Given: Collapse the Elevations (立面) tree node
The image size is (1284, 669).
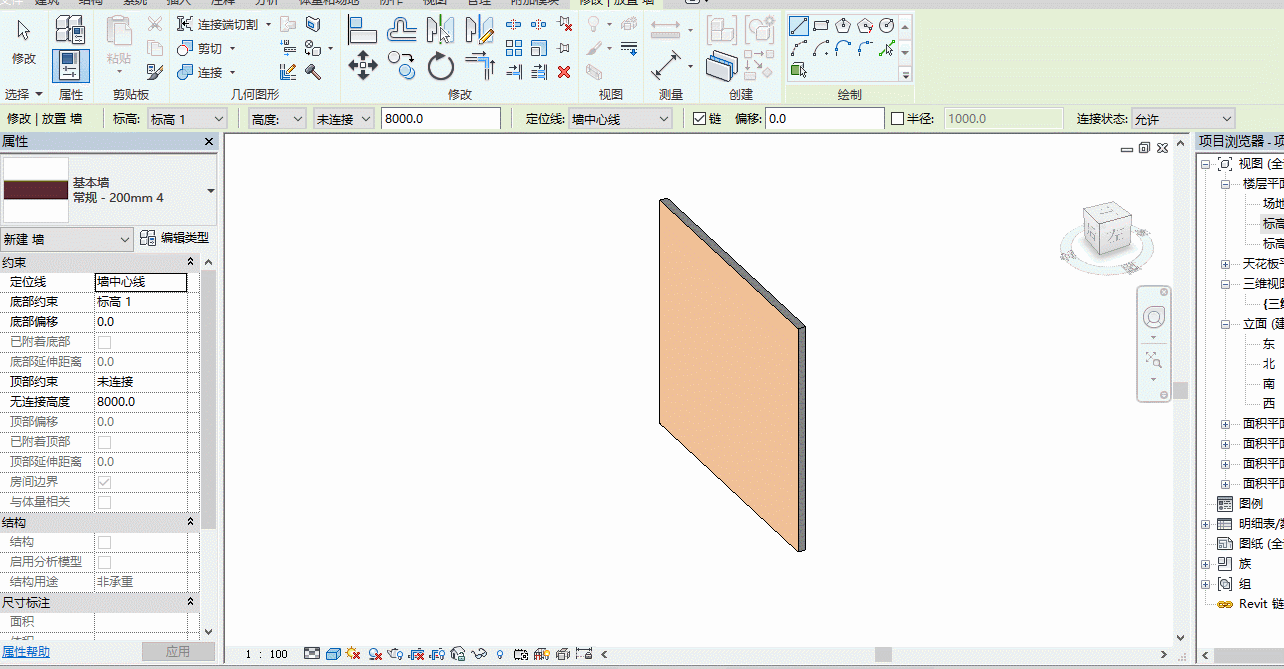Looking at the screenshot, I should [1226, 324].
